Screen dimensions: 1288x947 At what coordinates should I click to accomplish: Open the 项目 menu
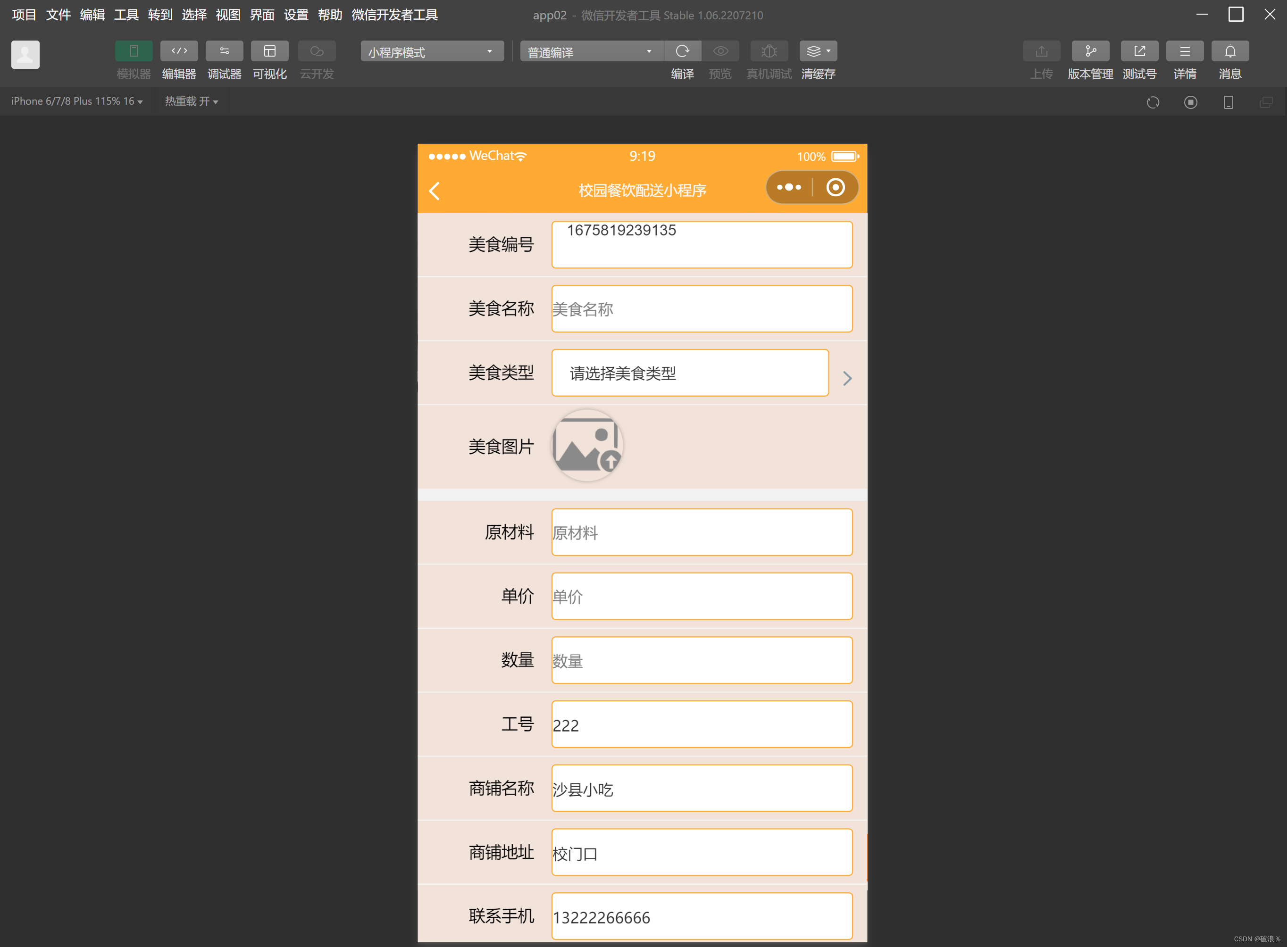click(24, 15)
